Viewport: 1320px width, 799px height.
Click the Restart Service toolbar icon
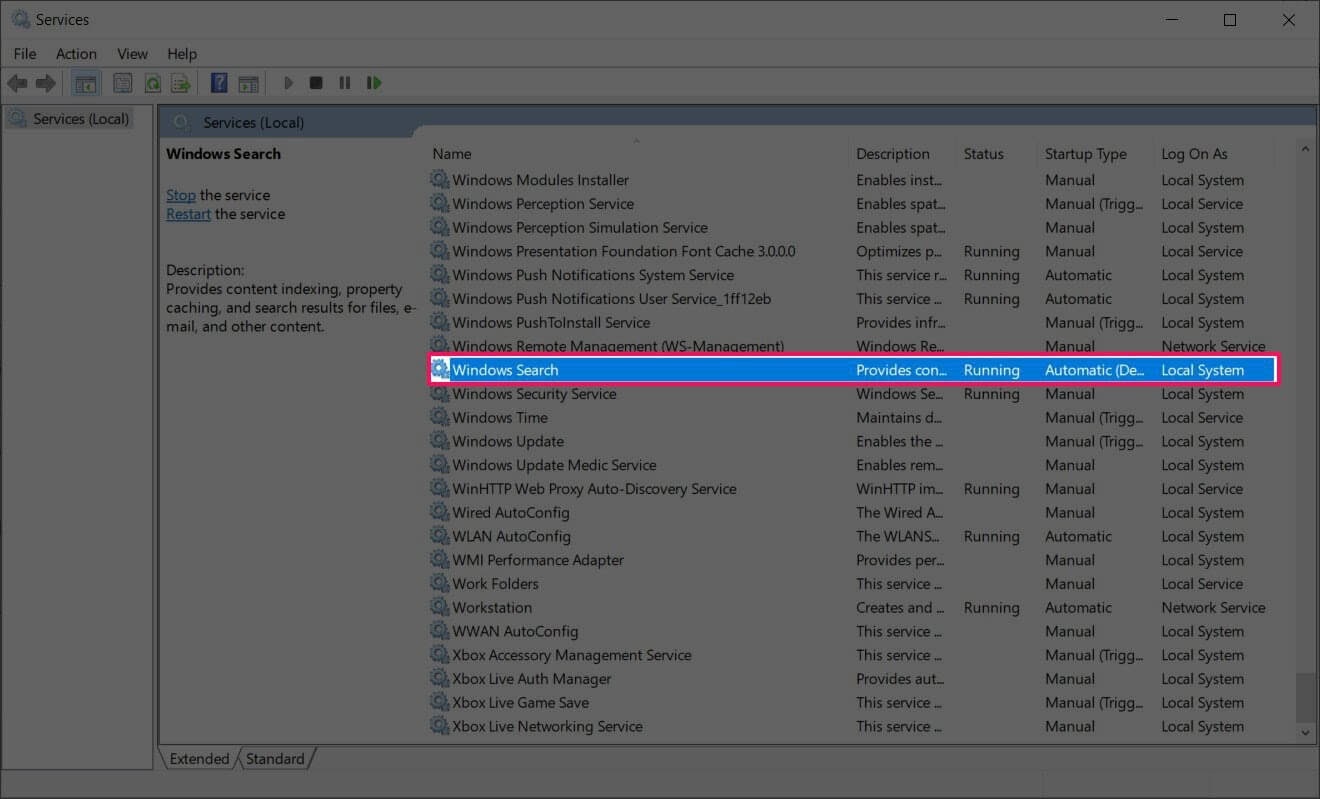pos(374,83)
